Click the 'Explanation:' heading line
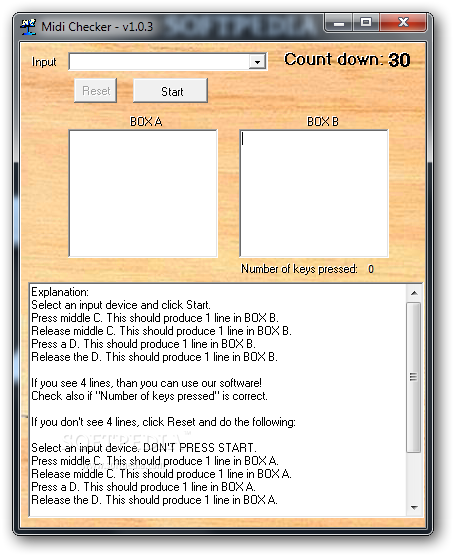454x556 pixels. pos(60,292)
